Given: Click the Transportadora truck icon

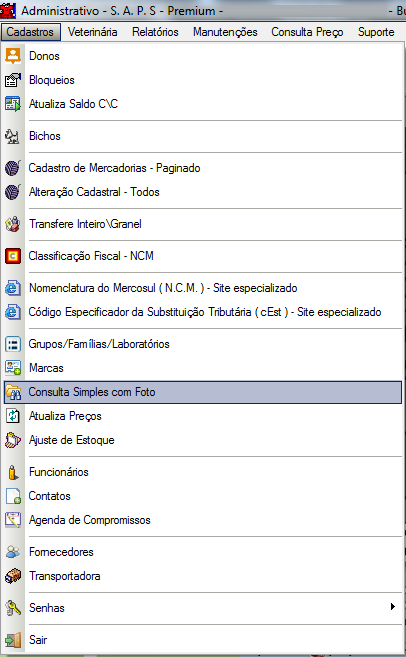Looking at the screenshot, I should 13,576.
